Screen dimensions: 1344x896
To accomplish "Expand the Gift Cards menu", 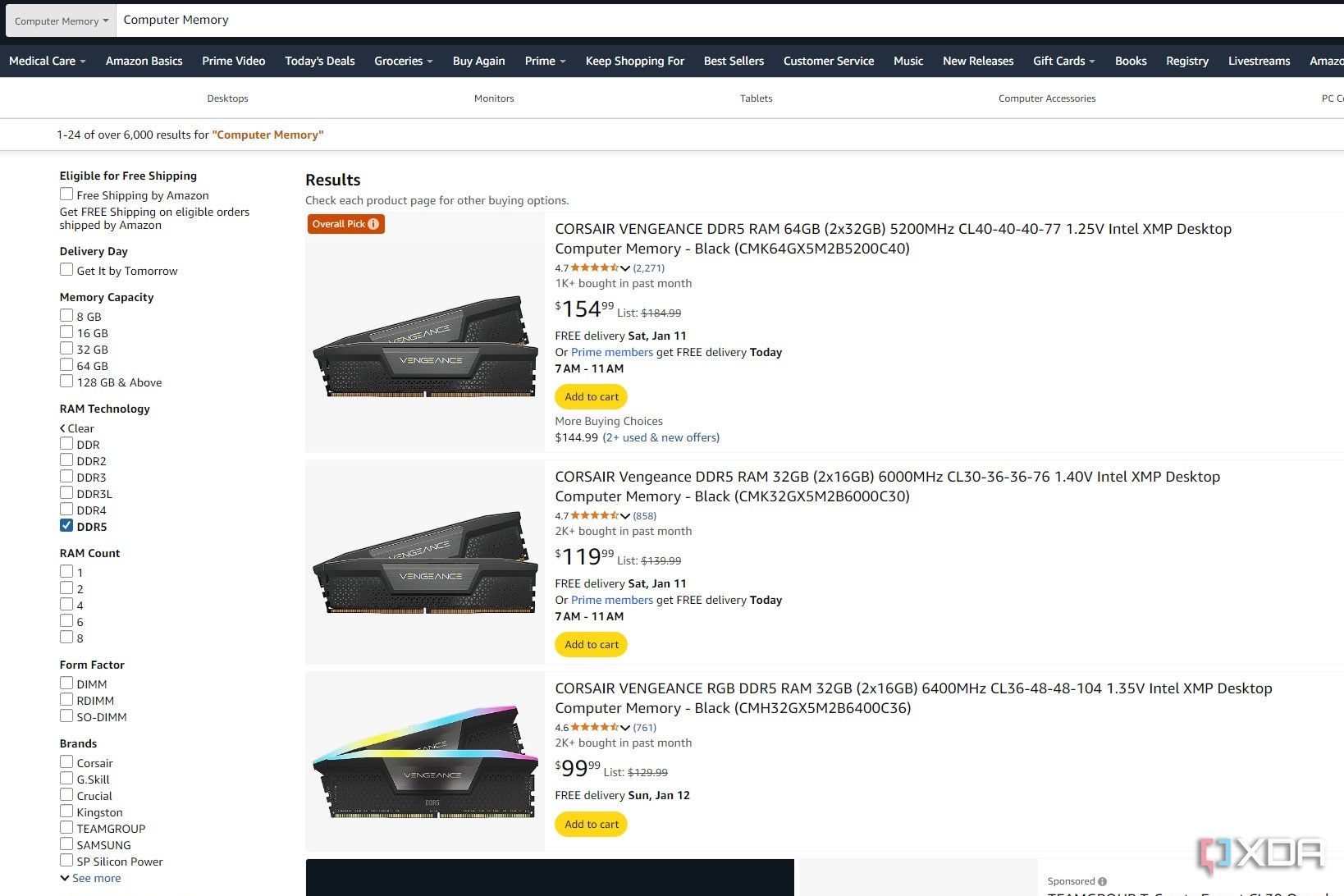I will [x=1063, y=61].
